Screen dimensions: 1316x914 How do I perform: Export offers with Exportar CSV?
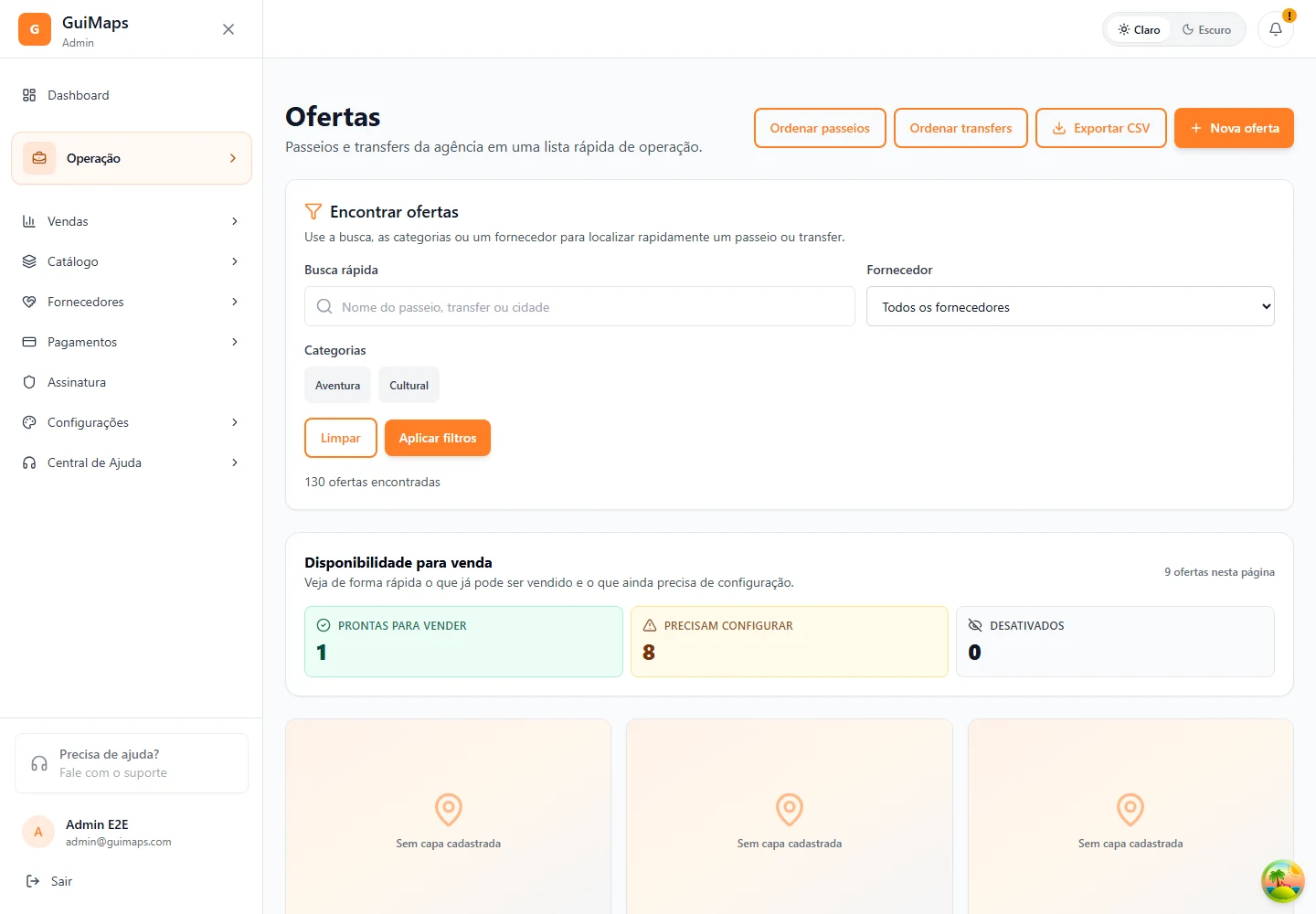tap(1101, 128)
